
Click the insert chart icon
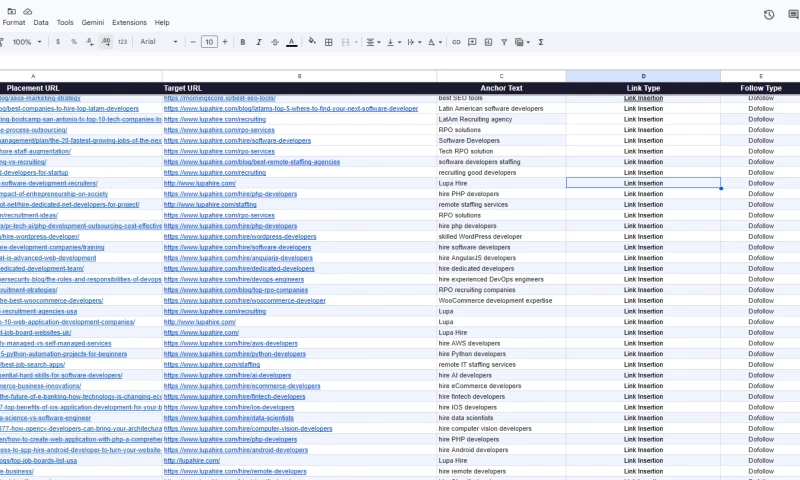(x=488, y=42)
